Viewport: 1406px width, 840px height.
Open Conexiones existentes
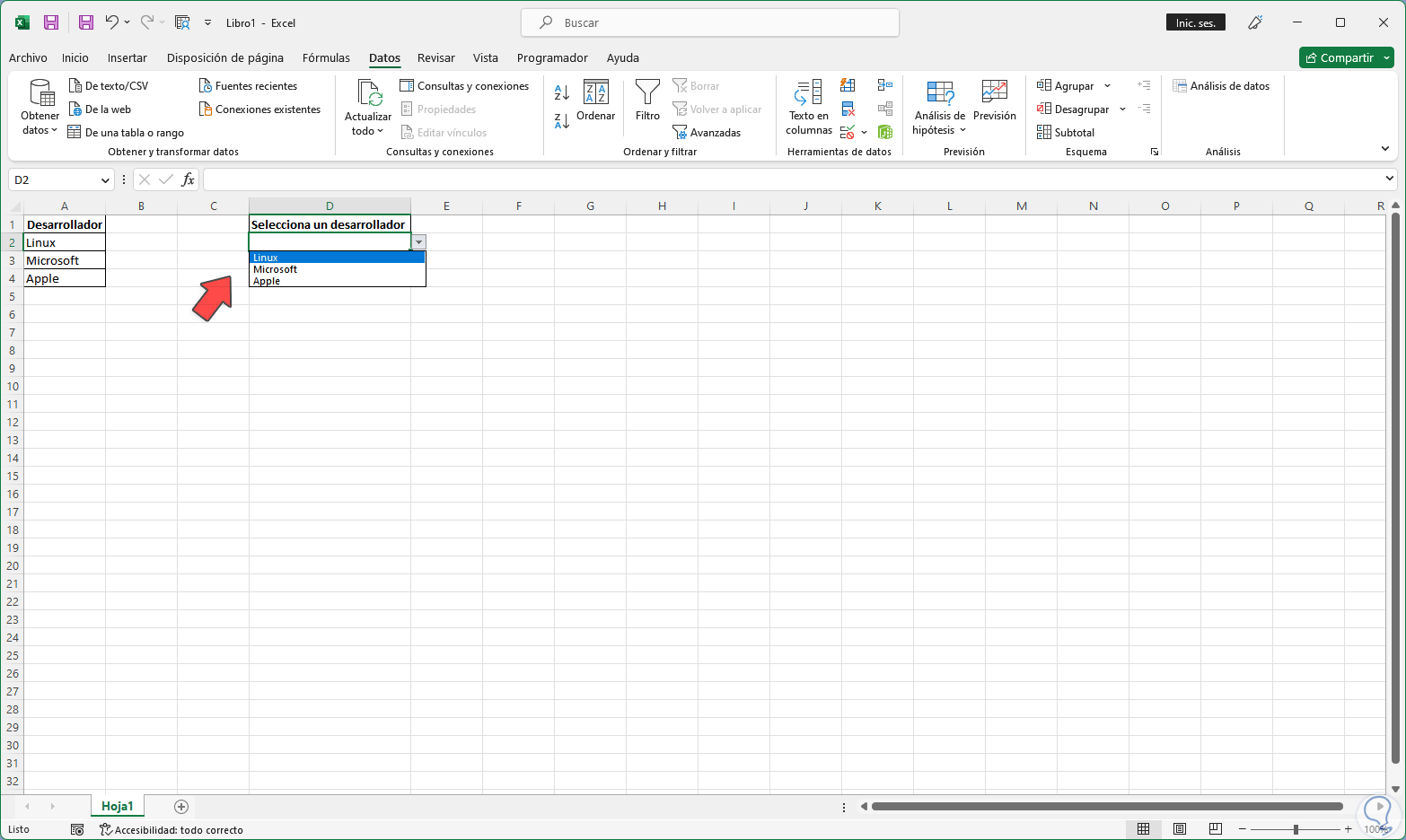coord(259,109)
